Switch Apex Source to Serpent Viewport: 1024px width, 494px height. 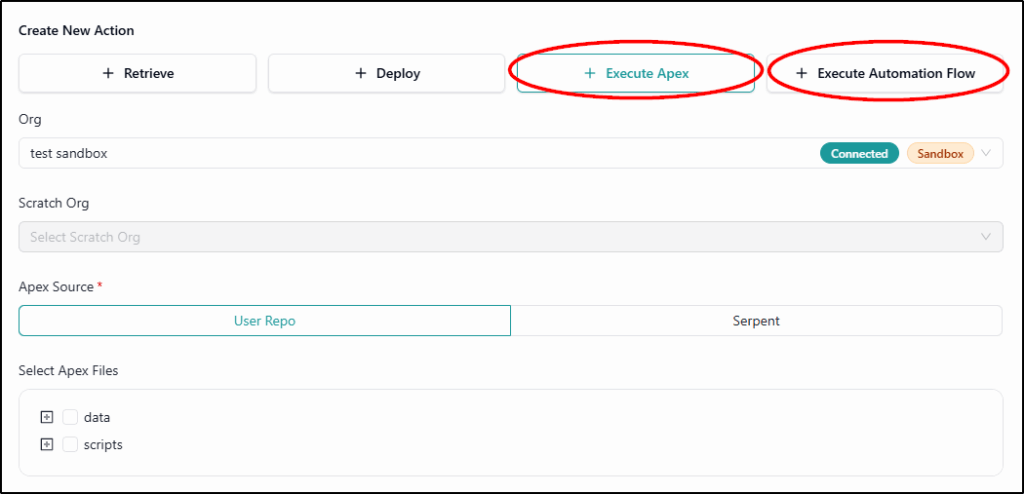[x=756, y=321]
